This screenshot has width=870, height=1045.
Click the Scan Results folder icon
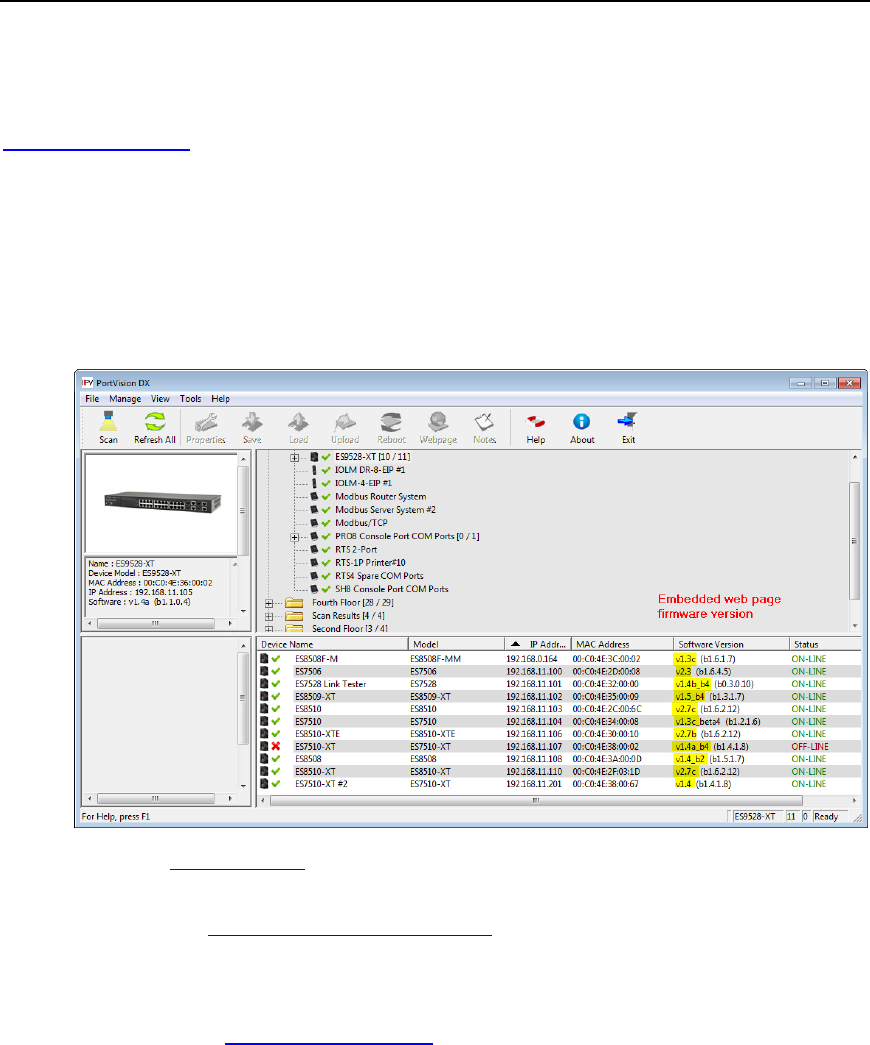coord(294,616)
